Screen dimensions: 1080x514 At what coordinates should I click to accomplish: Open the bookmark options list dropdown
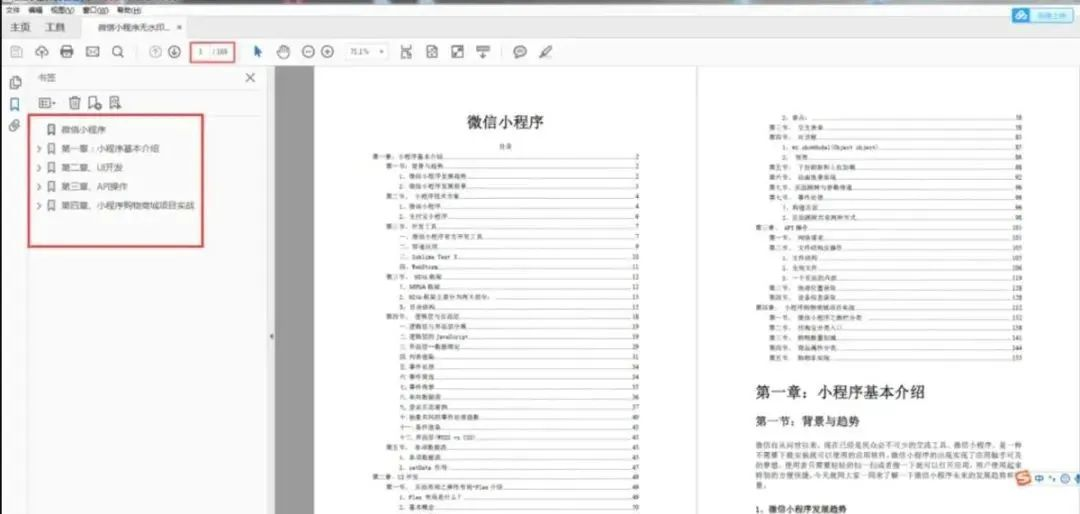[48, 103]
